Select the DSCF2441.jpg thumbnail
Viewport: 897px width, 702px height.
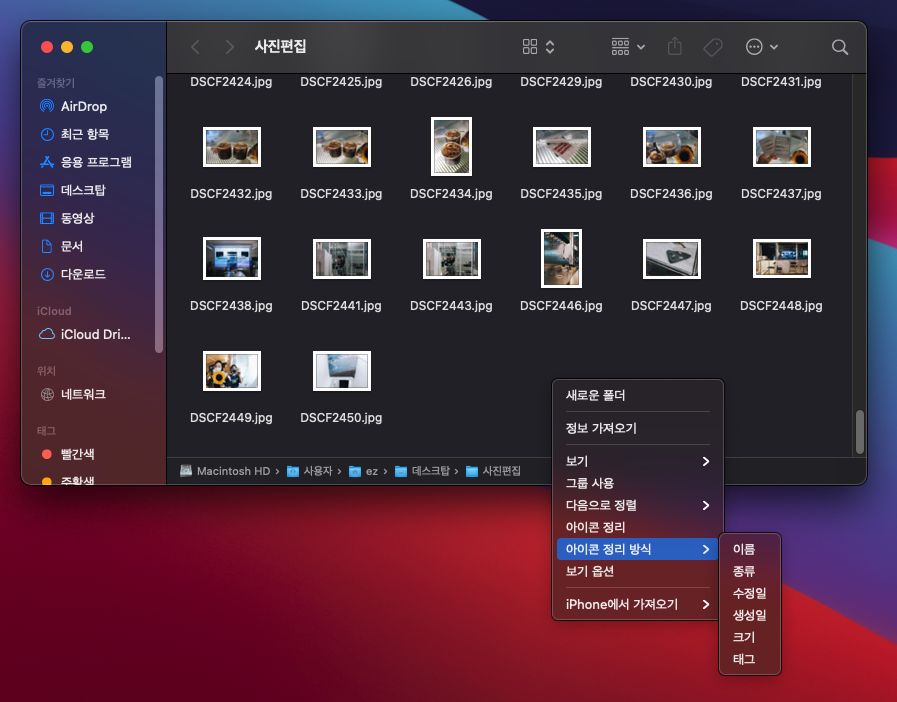tap(342, 259)
